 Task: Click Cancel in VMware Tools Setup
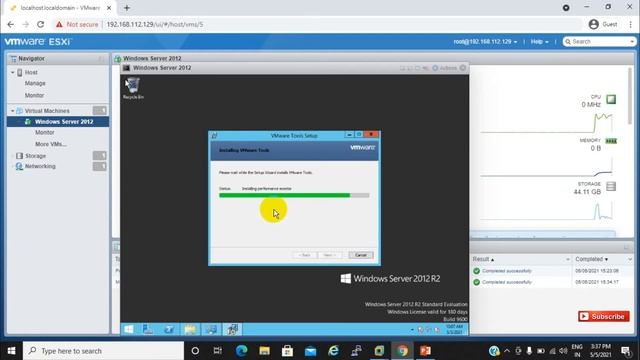click(x=361, y=255)
